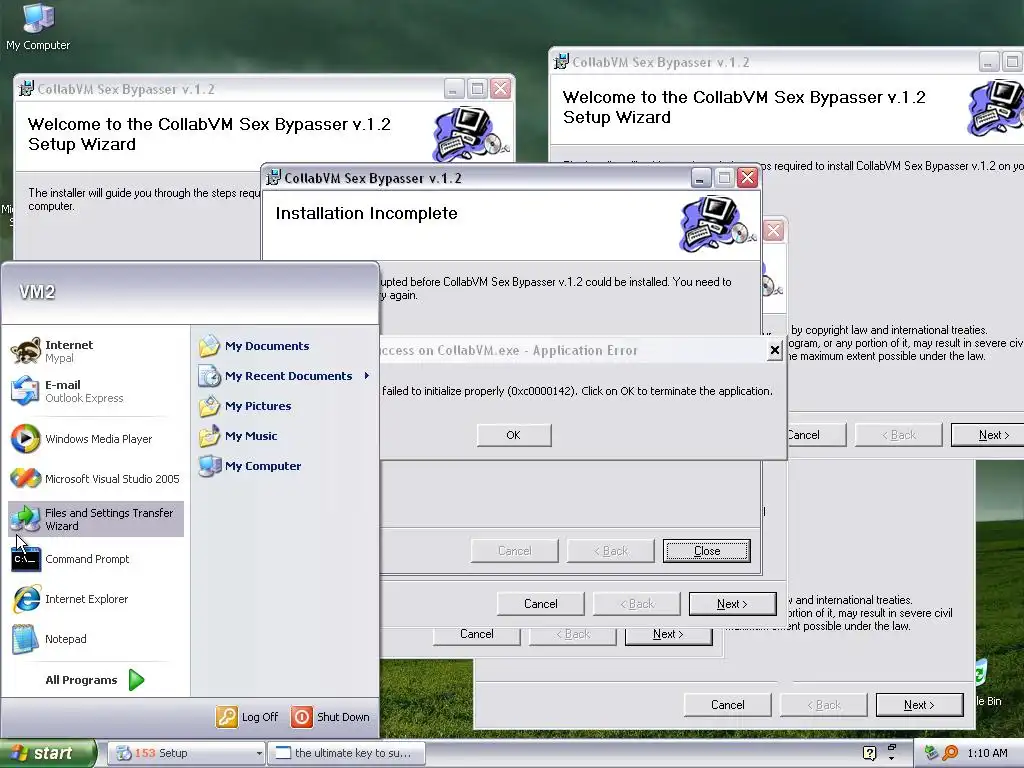
Task: Click Next below the Close button
Action: coord(733,604)
